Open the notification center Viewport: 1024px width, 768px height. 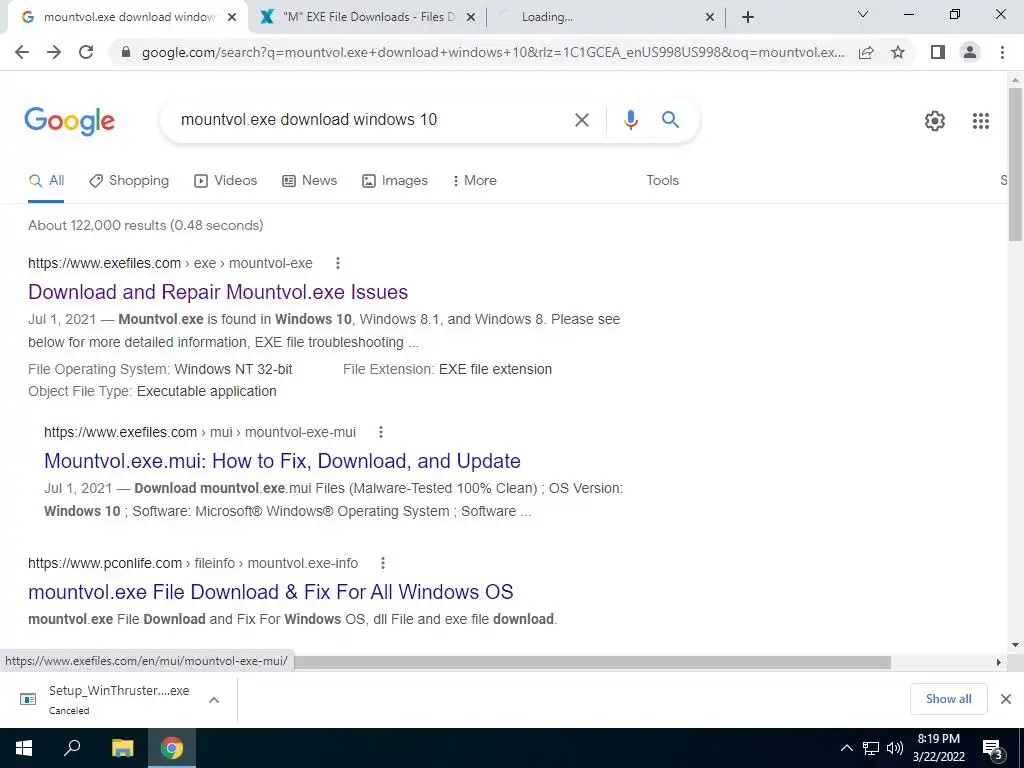tap(993, 748)
